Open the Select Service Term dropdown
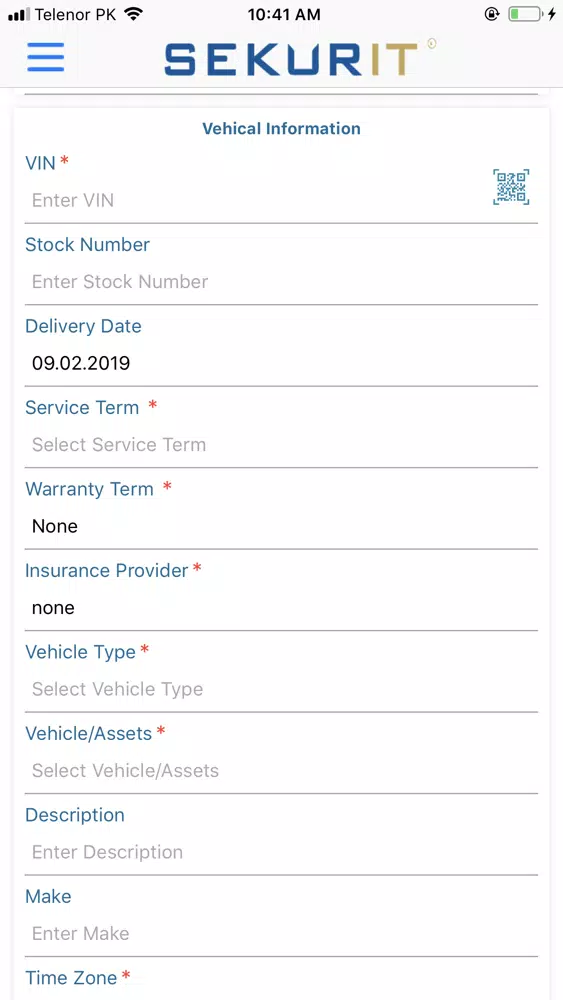This screenshot has height=1000, width=563. tap(281, 445)
